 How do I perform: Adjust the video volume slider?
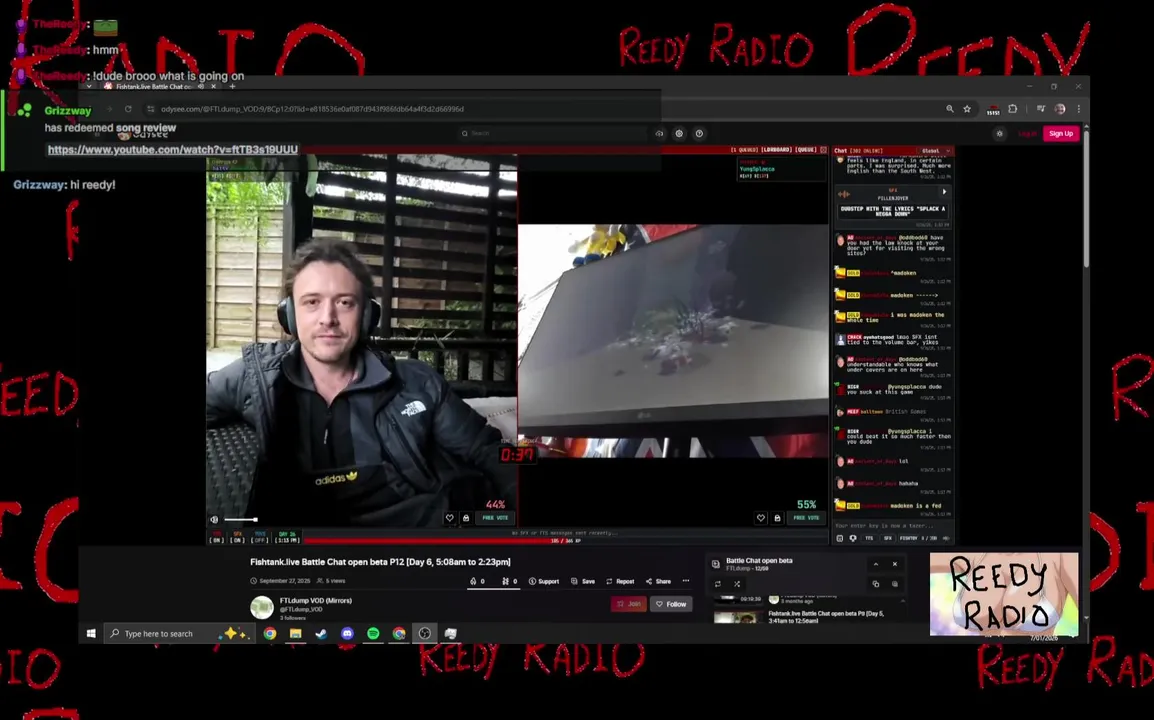coord(241,520)
